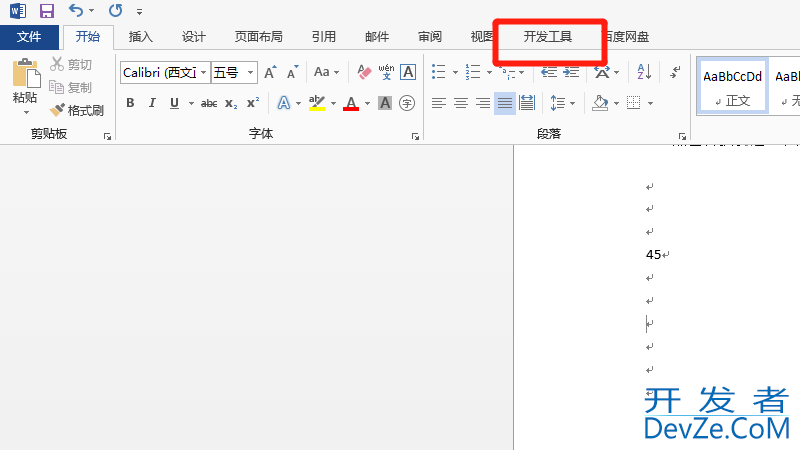Click the enclosed character 字 icon
Screen dimensions: 800x450
point(407,103)
